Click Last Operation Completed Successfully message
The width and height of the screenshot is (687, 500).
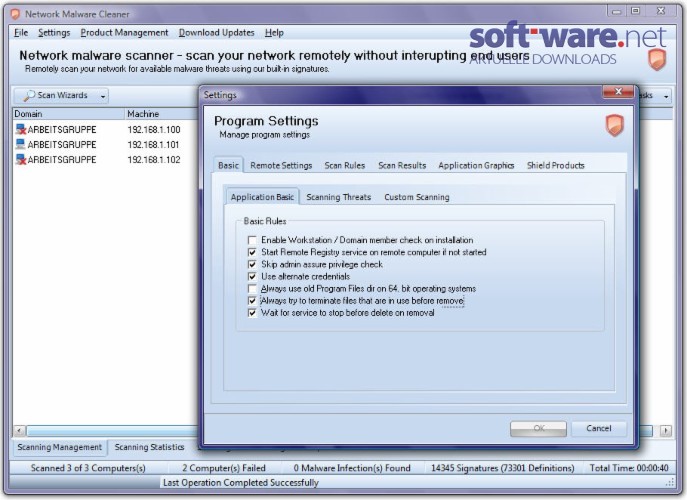241,482
